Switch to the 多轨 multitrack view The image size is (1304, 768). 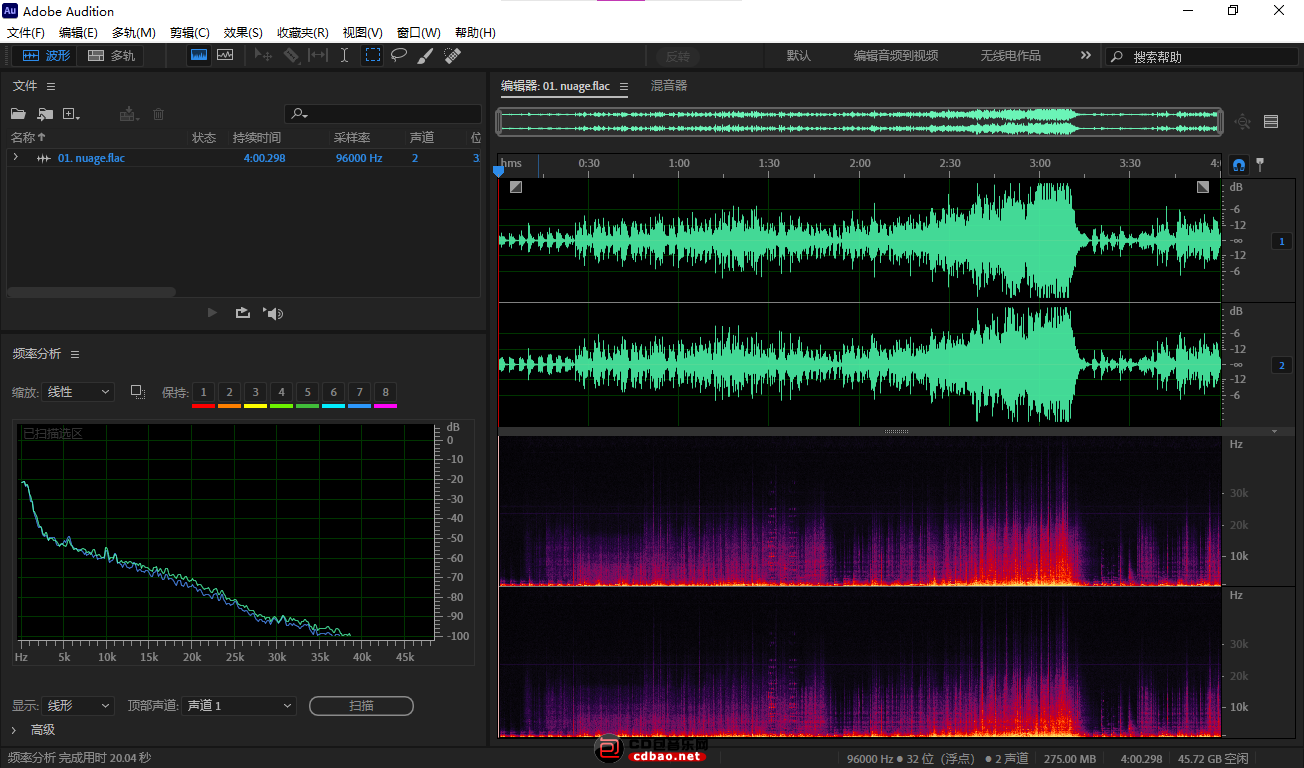point(112,56)
